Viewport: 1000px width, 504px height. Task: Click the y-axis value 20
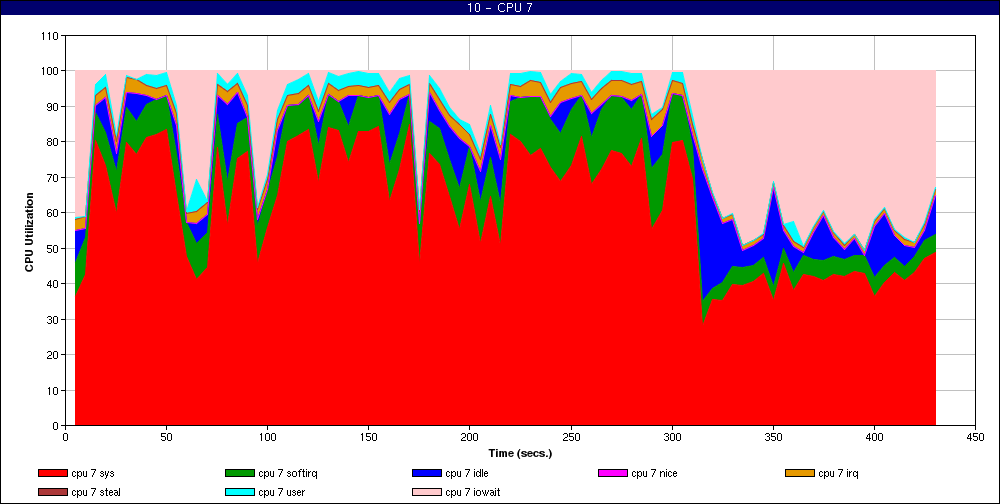(54, 355)
